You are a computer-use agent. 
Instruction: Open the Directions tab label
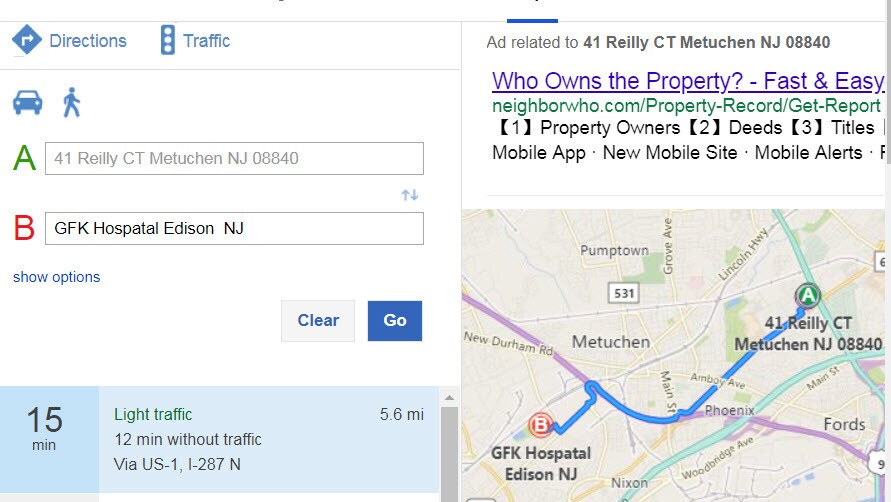(x=88, y=40)
